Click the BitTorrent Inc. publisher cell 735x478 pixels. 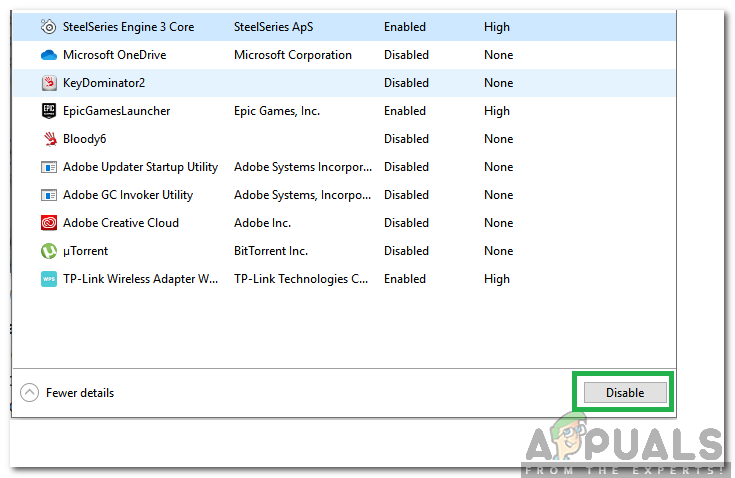(x=271, y=251)
